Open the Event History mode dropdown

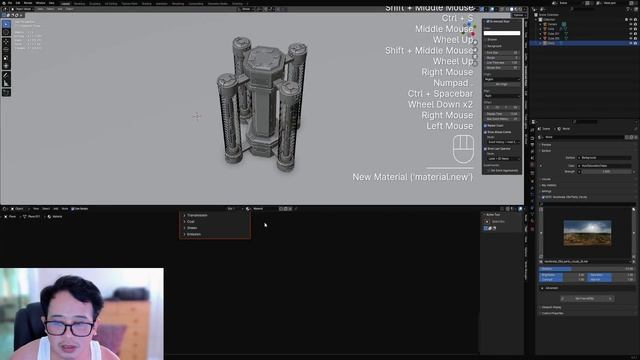point(504,142)
